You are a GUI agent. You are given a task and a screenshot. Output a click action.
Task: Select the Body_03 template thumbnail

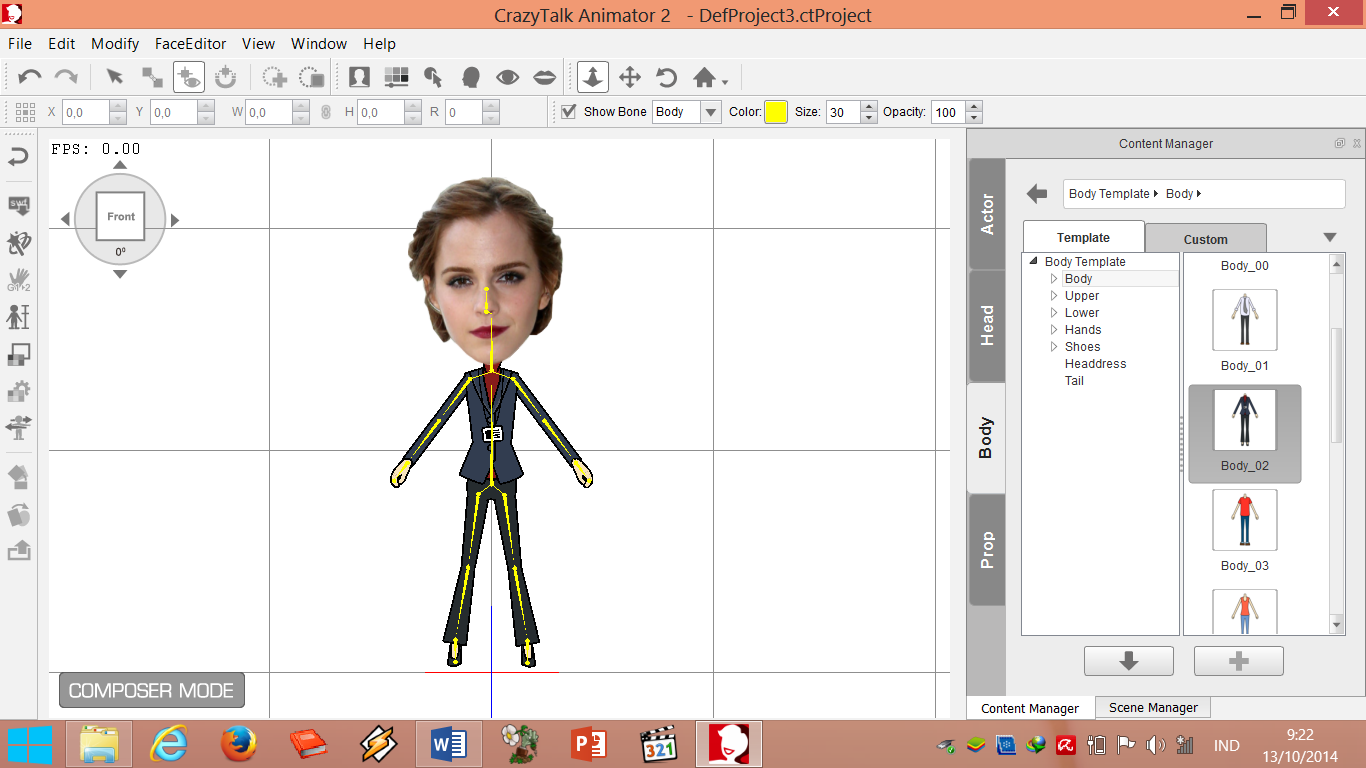1244,520
